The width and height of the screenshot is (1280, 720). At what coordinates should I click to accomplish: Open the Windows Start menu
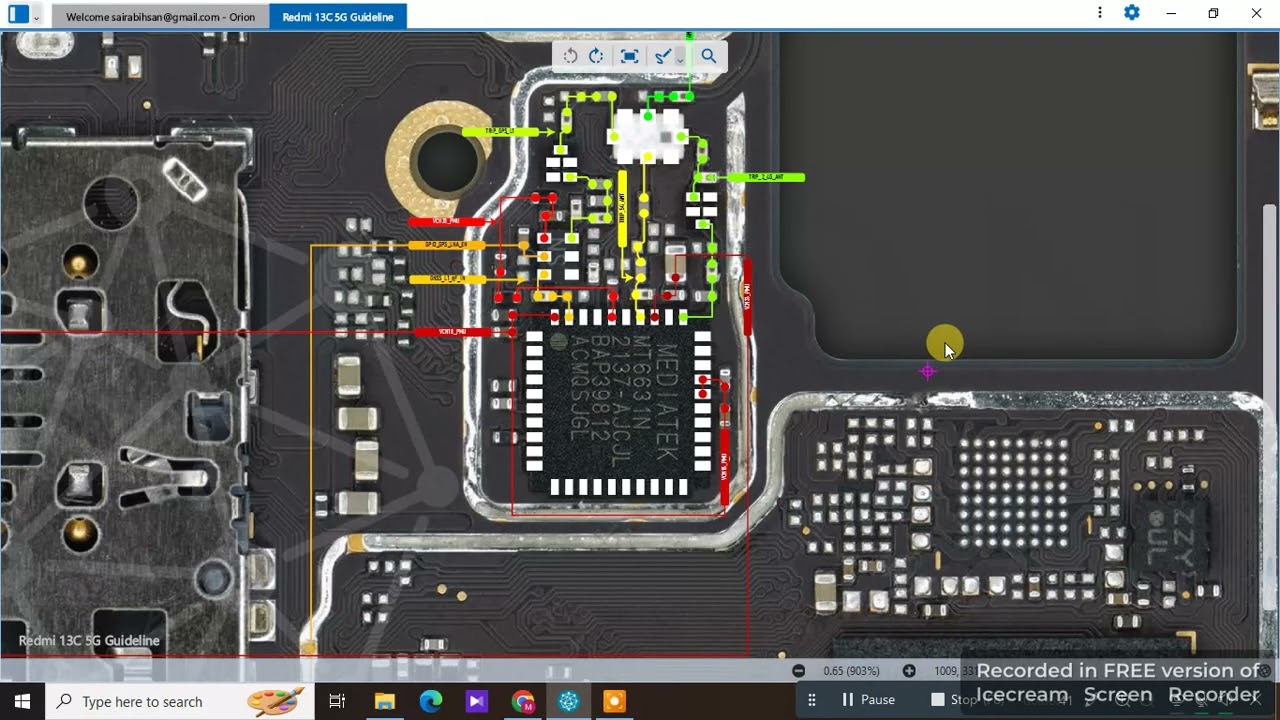pos(22,701)
